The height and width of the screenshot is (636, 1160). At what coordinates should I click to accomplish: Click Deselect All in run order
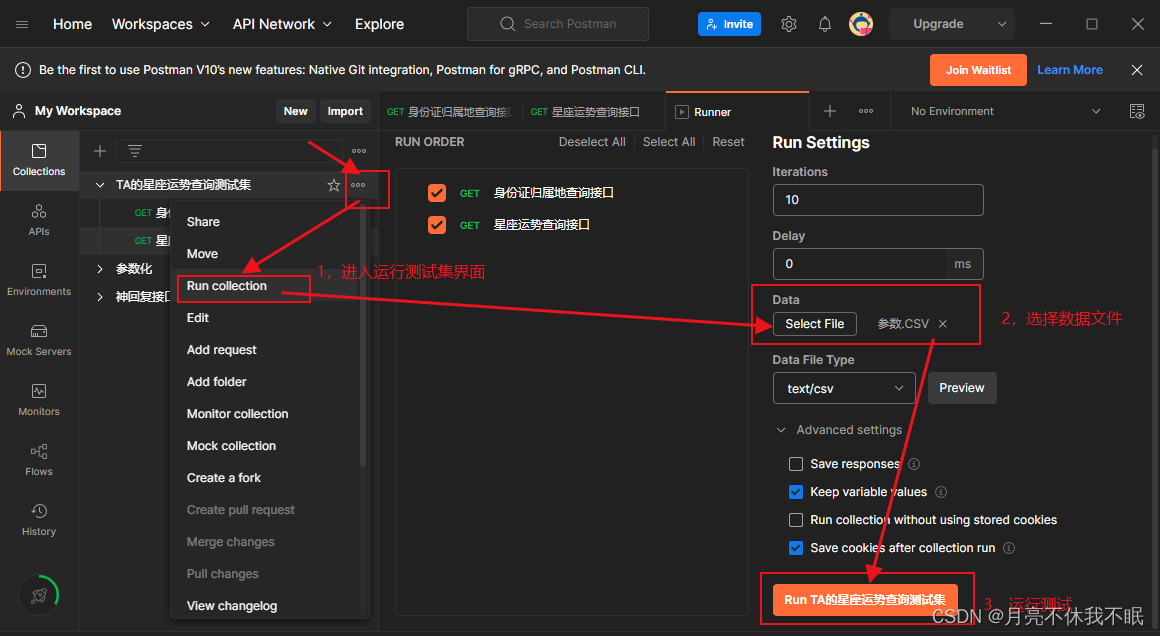click(592, 142)
